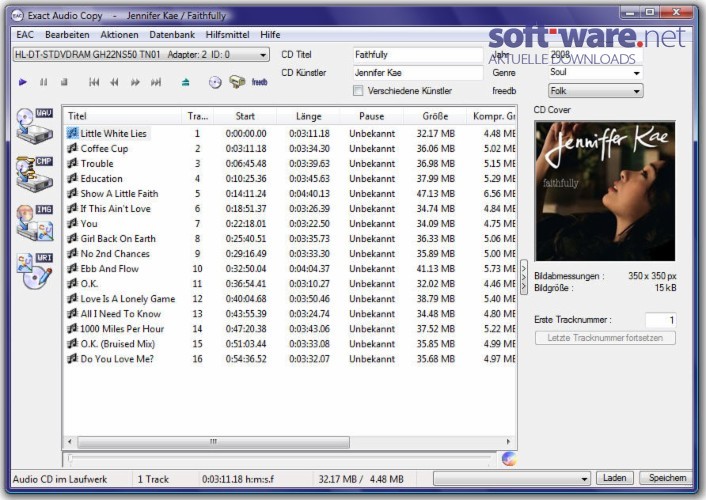Click the colorful disc icon beside the progress bar

tap(509, 459)
